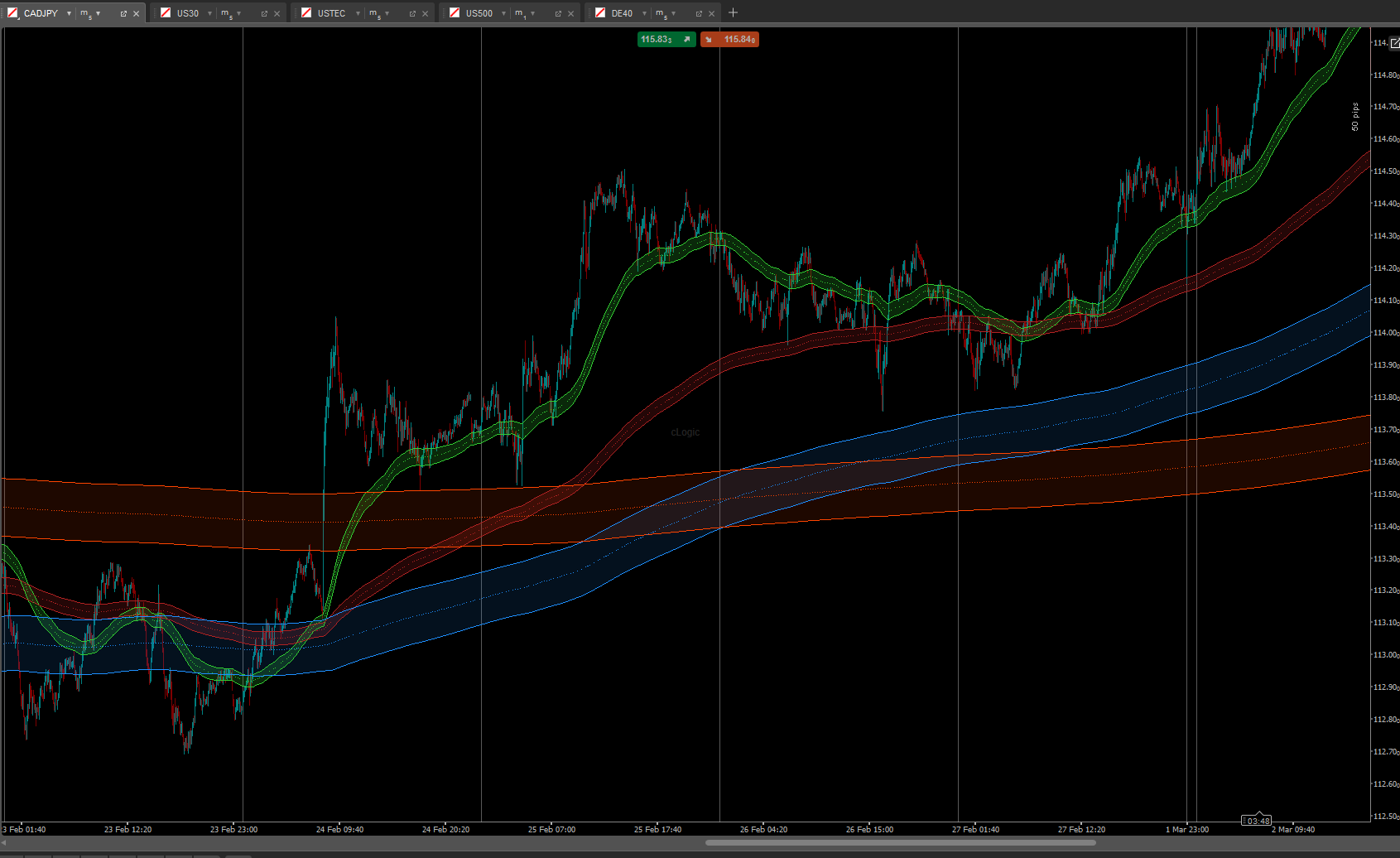
Task: Click the CADJPY candlestick symbol icon
Action: point(12,12)
